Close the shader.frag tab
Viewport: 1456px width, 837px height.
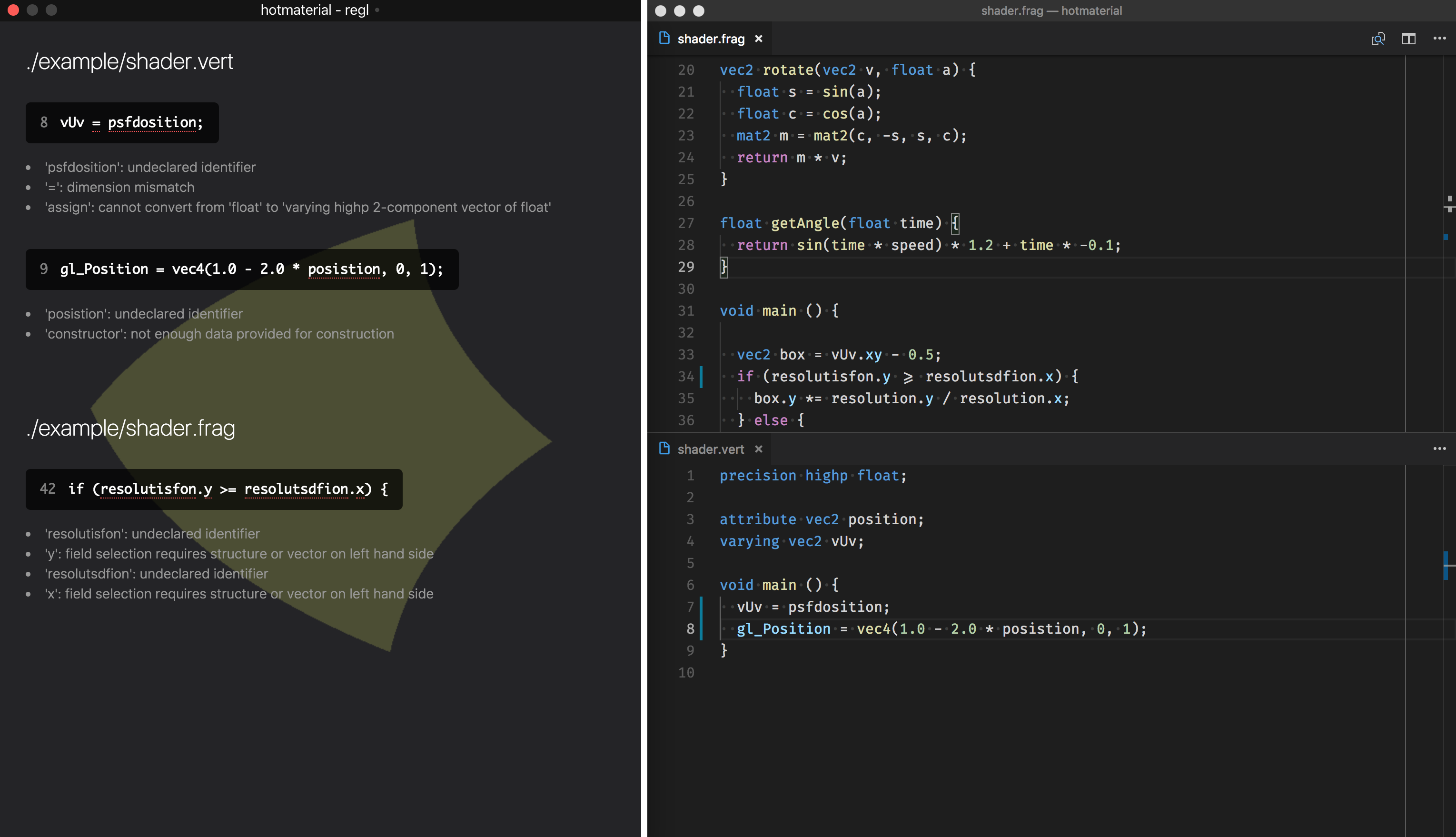(x=758, y=39)
